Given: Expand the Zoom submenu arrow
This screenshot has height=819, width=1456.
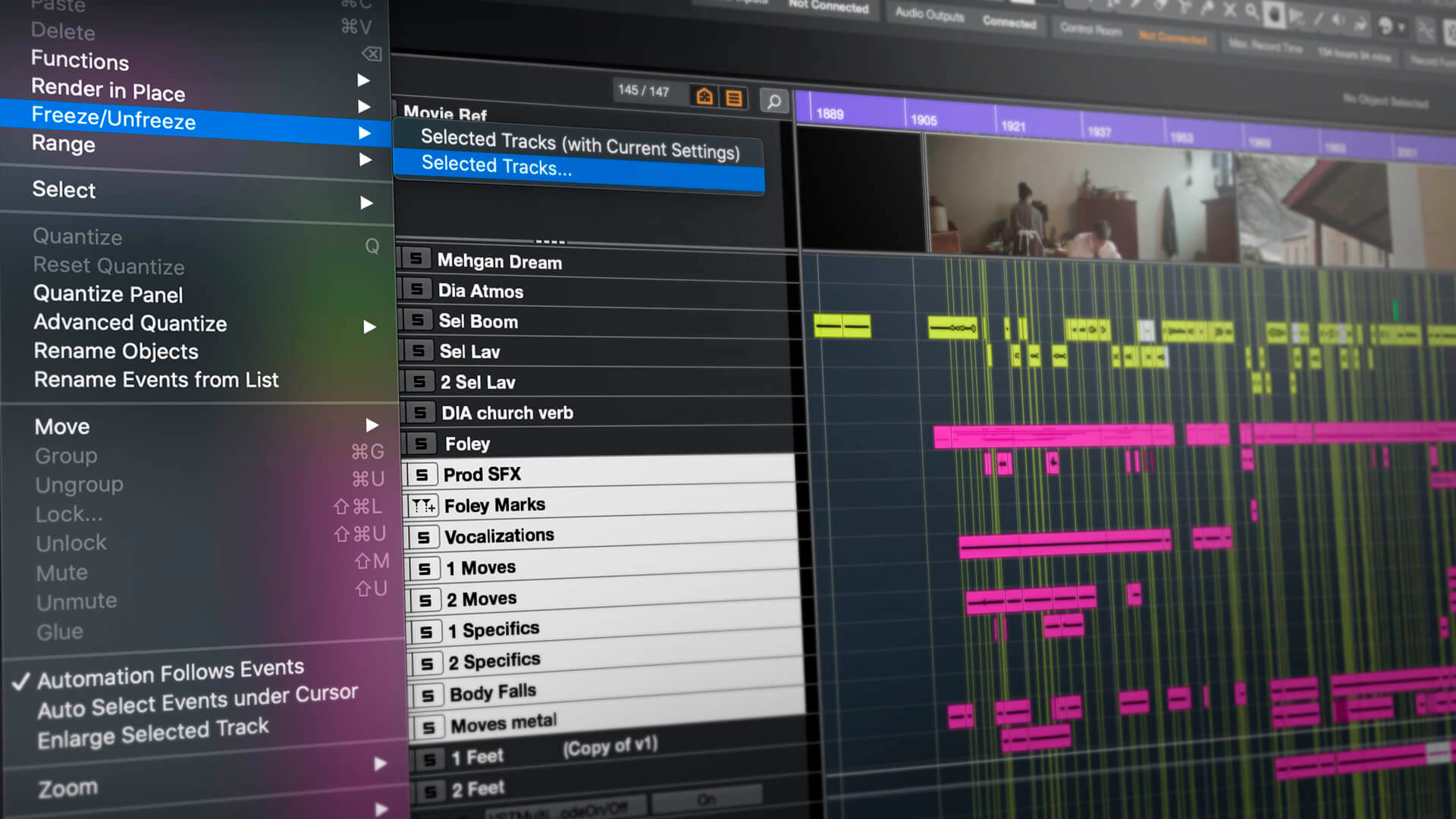Looking at the screenshot, I should pyautogui.click(x=381, y=764).
